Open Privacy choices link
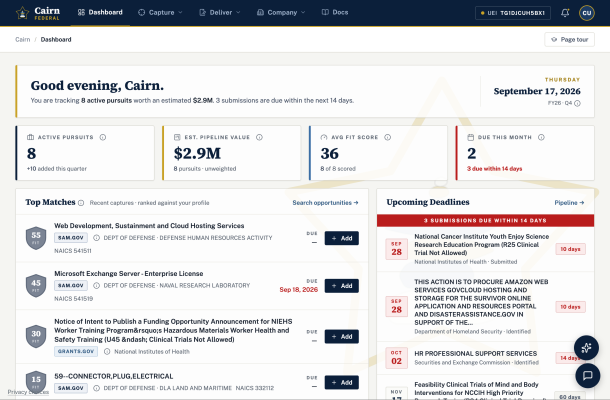Viewport: 610px width, 400px height. (28, 392)
